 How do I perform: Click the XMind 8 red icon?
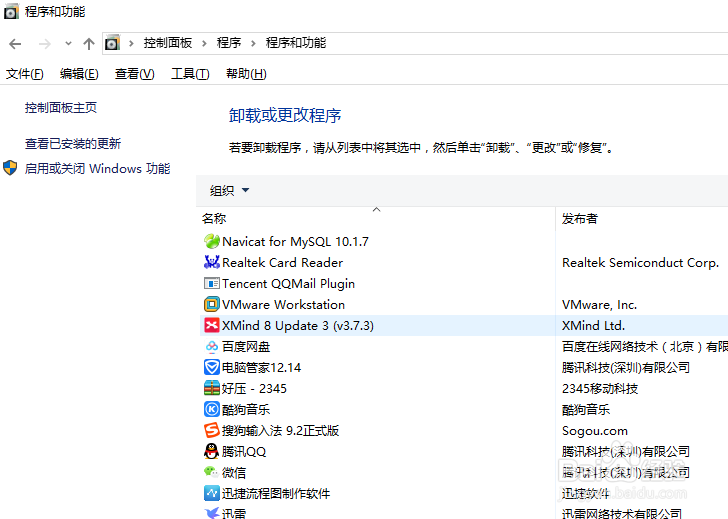212,325
